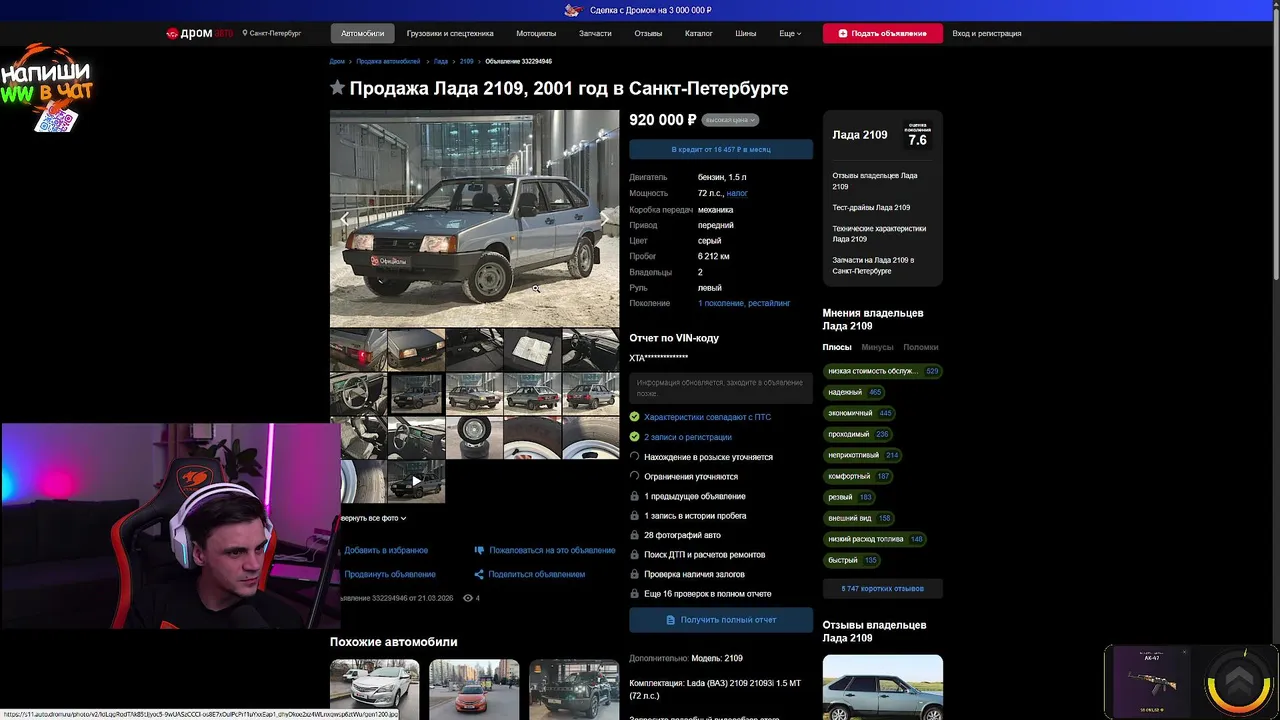The height and width of the screenshot is (720, 1280).
Task: Click green check beside 2 записи о регистрации
Action: pos(634,437)
